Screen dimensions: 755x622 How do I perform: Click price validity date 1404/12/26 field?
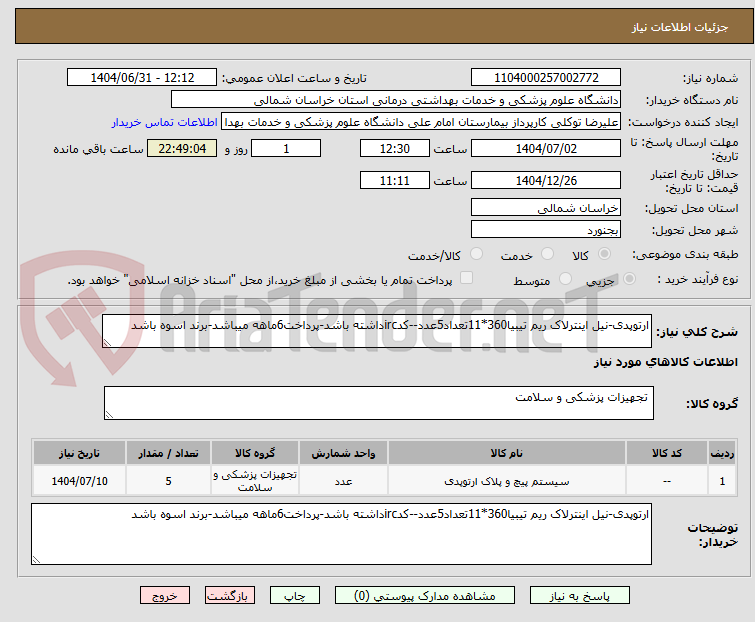tap(546, 181)
